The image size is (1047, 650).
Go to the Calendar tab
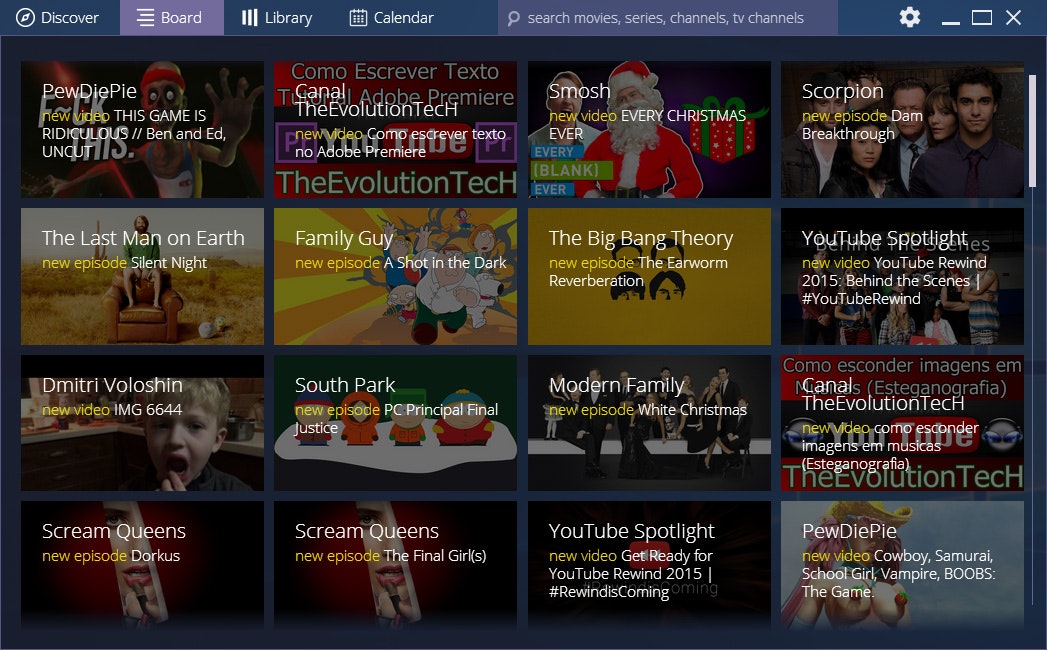coord(391,17)
